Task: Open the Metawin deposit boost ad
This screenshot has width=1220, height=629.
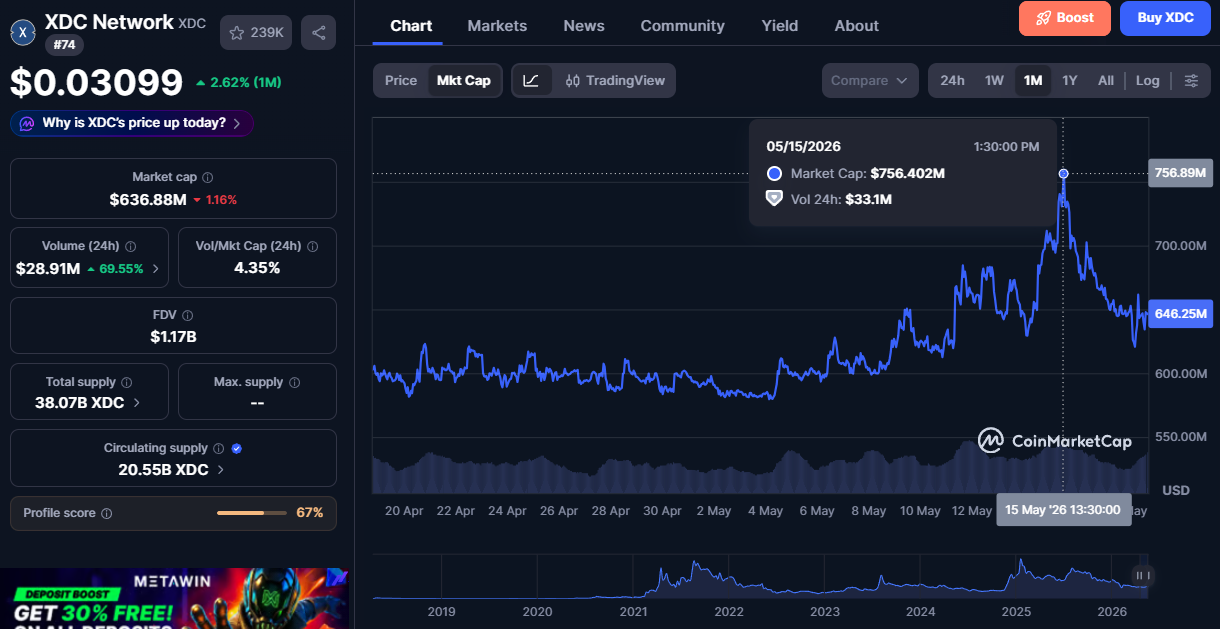Action: pyautogui.click(x=174, y=598)
